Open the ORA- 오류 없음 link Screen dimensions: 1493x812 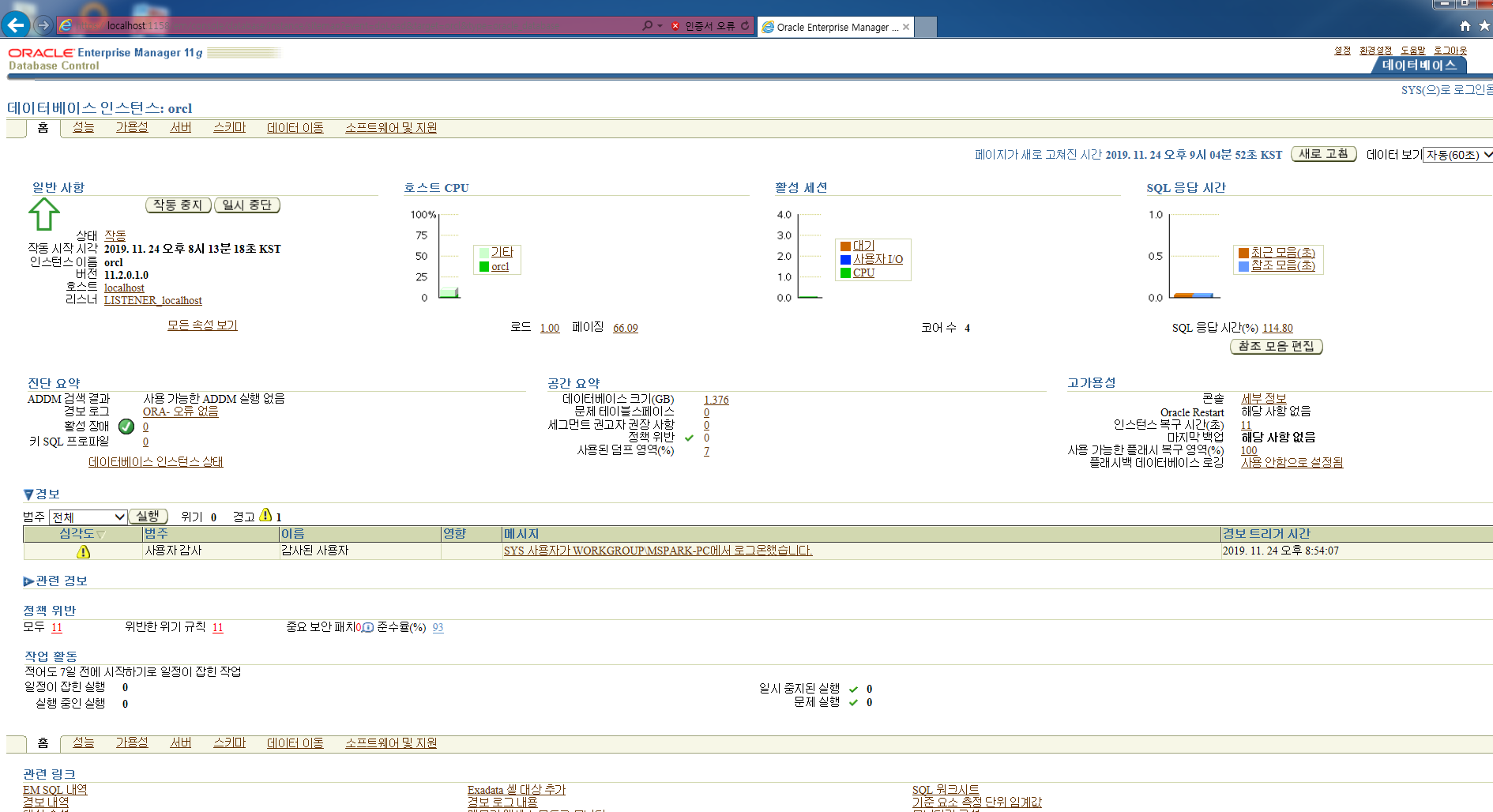coord(181,412)
